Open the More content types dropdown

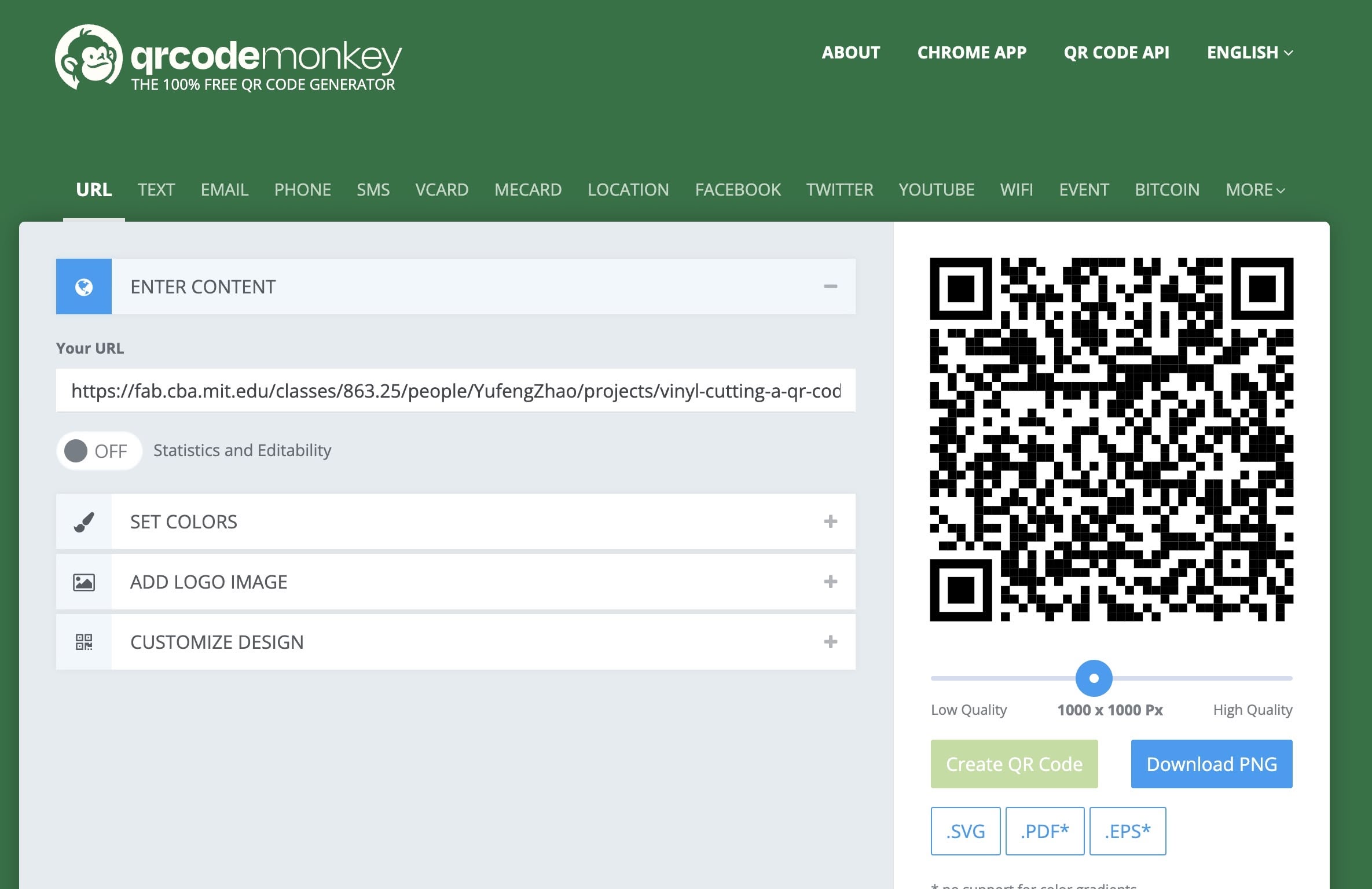1254,190
